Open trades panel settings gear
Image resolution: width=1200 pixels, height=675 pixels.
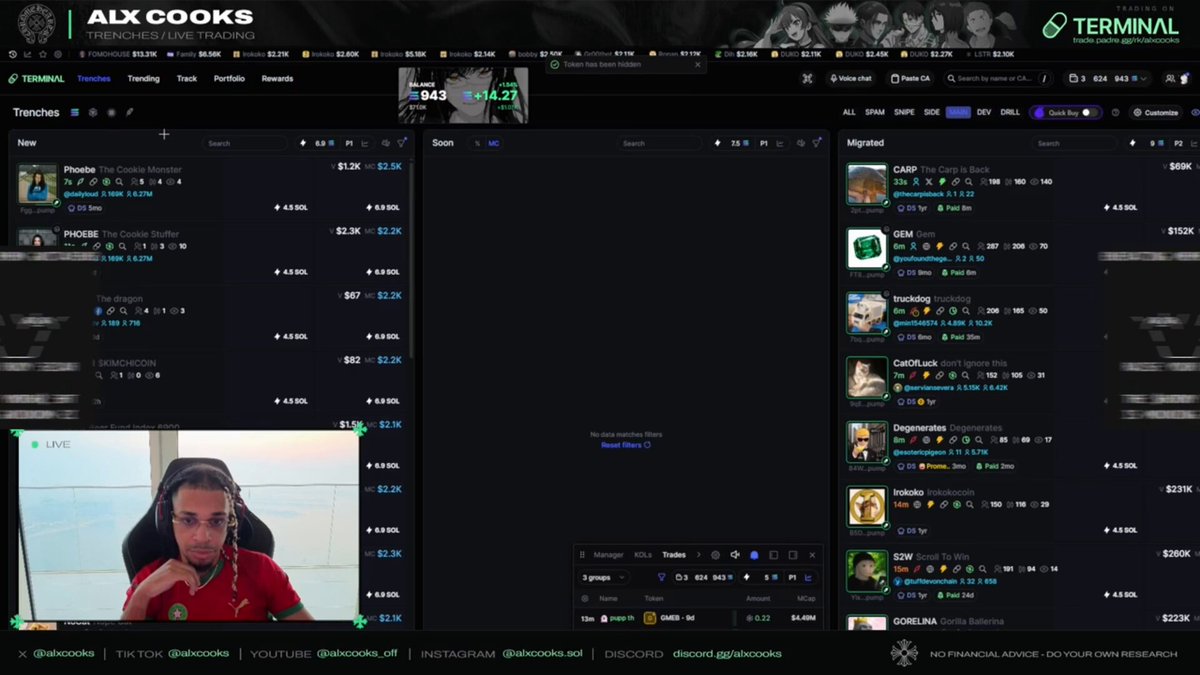point(715,554)
